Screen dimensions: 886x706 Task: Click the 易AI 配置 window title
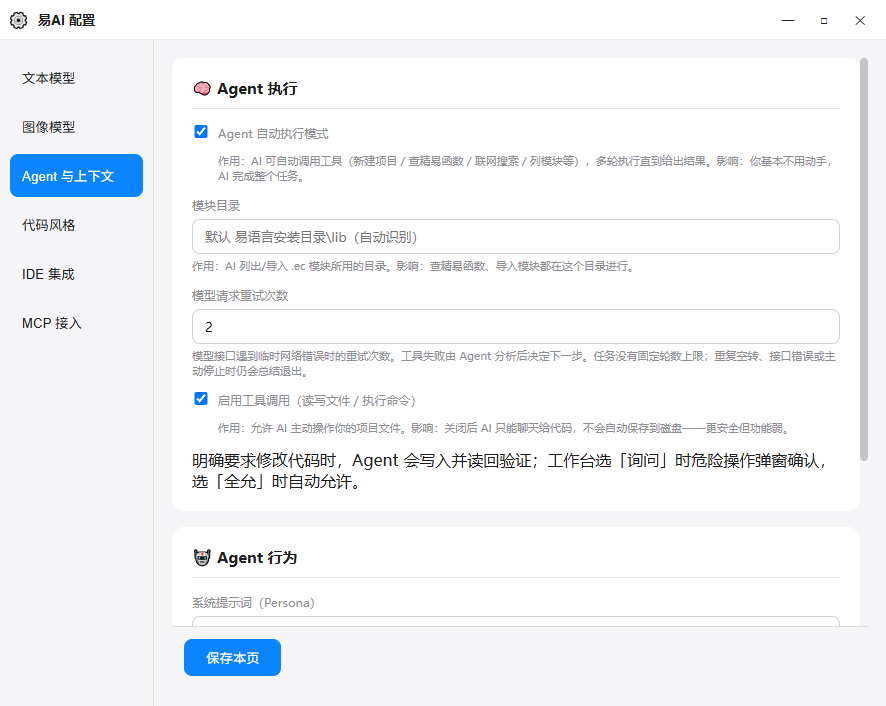pos(66,20)
